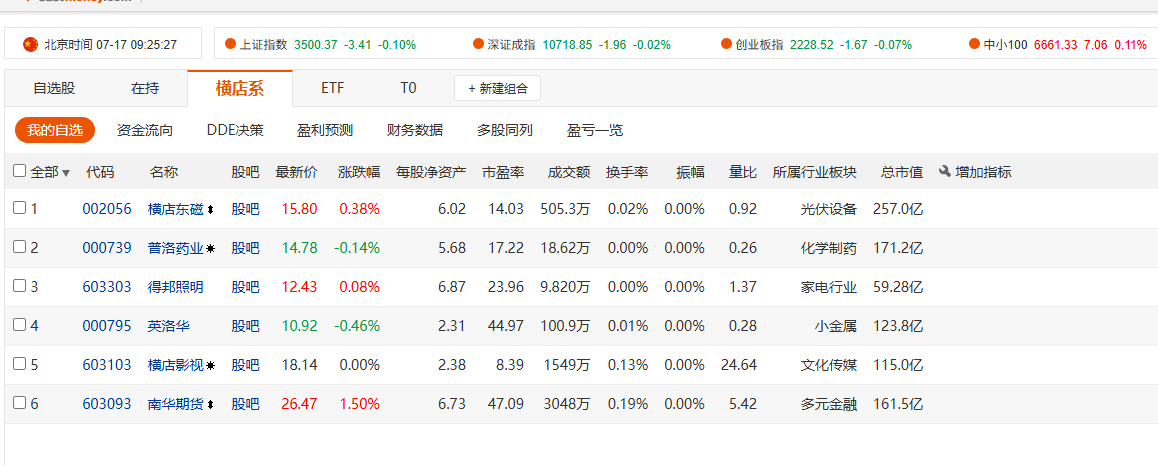1158x465 pixels.
Task: Switch to 资金流向 view
Action: coord(145,131)
